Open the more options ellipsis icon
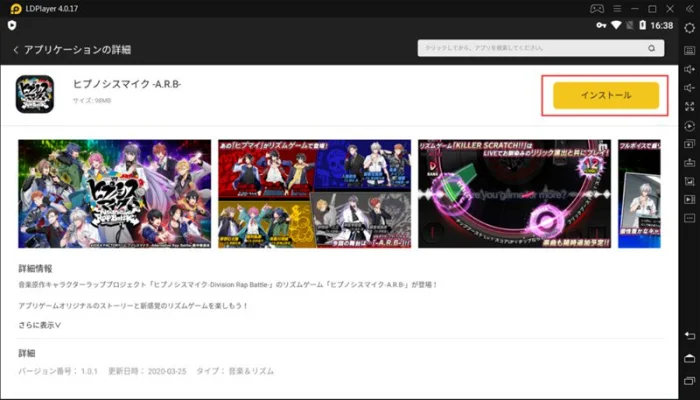 [x=690, y=218]
